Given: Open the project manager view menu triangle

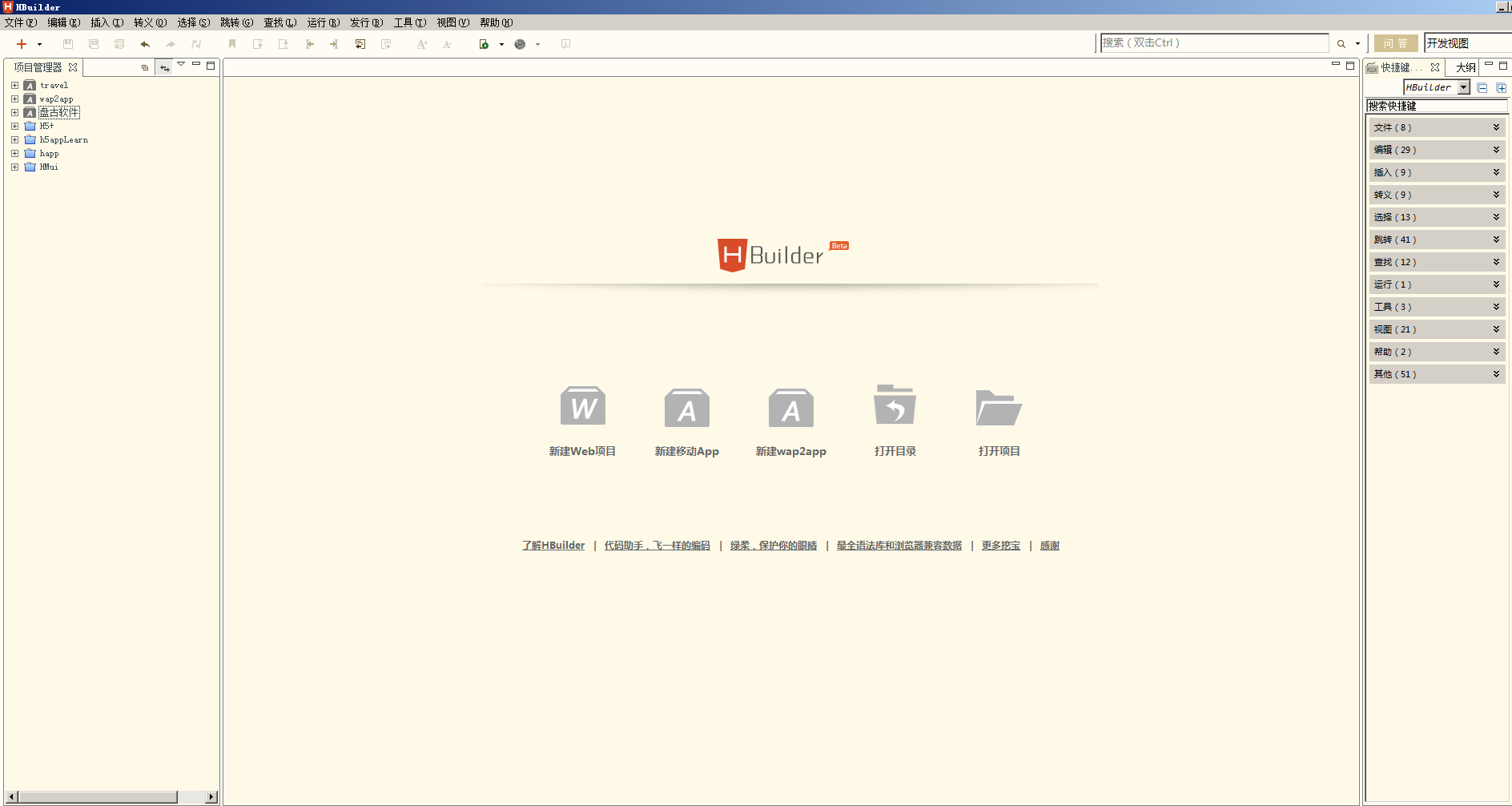Looking at the screenshot, I should coord(181,64).
